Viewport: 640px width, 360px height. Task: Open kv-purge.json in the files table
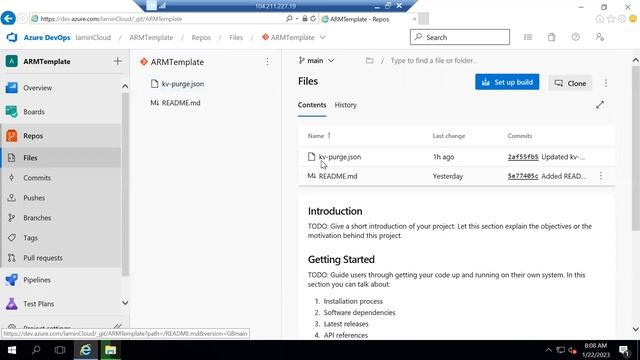340,157
